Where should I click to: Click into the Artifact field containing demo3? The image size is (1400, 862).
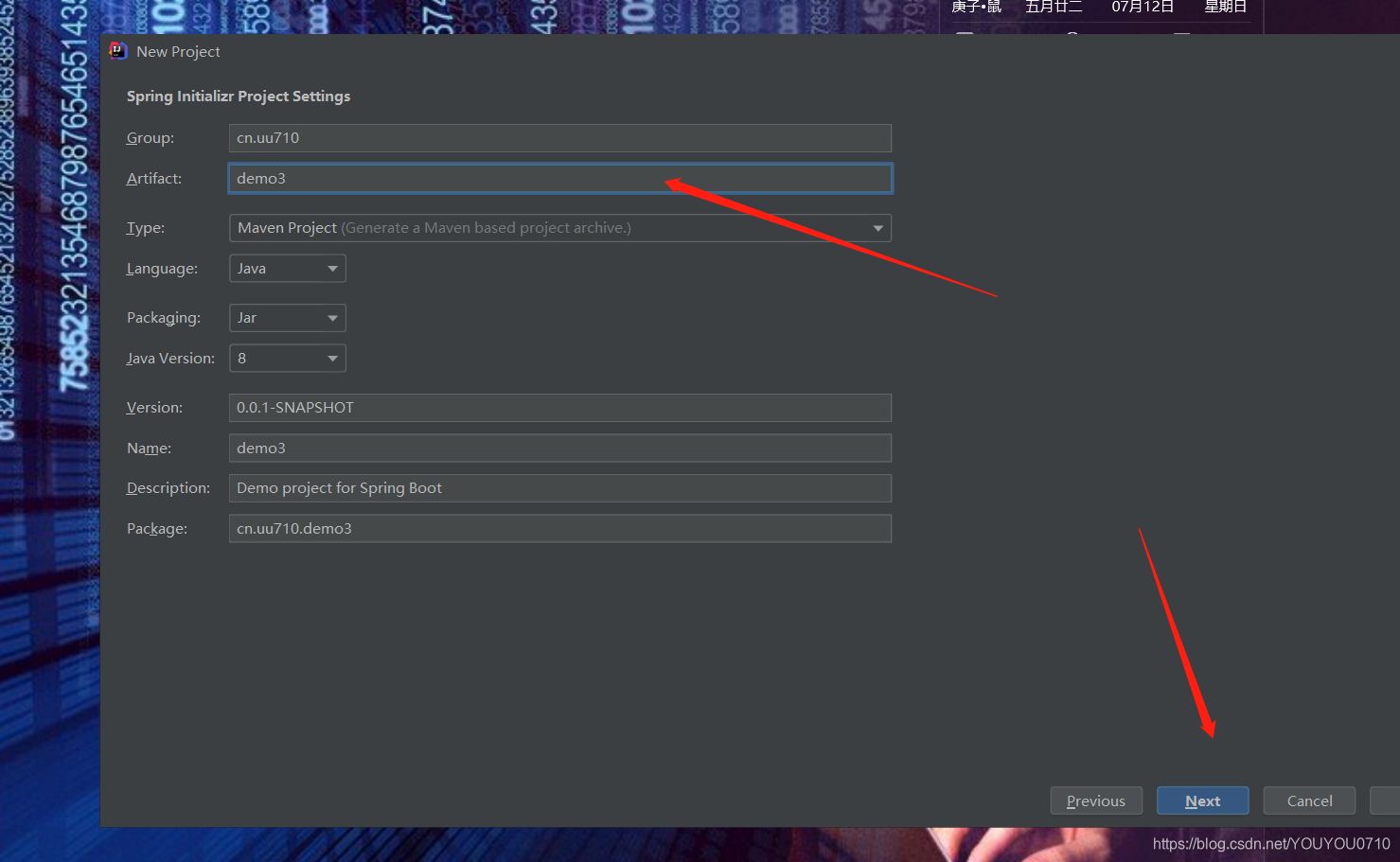click(x=559, y=178)
